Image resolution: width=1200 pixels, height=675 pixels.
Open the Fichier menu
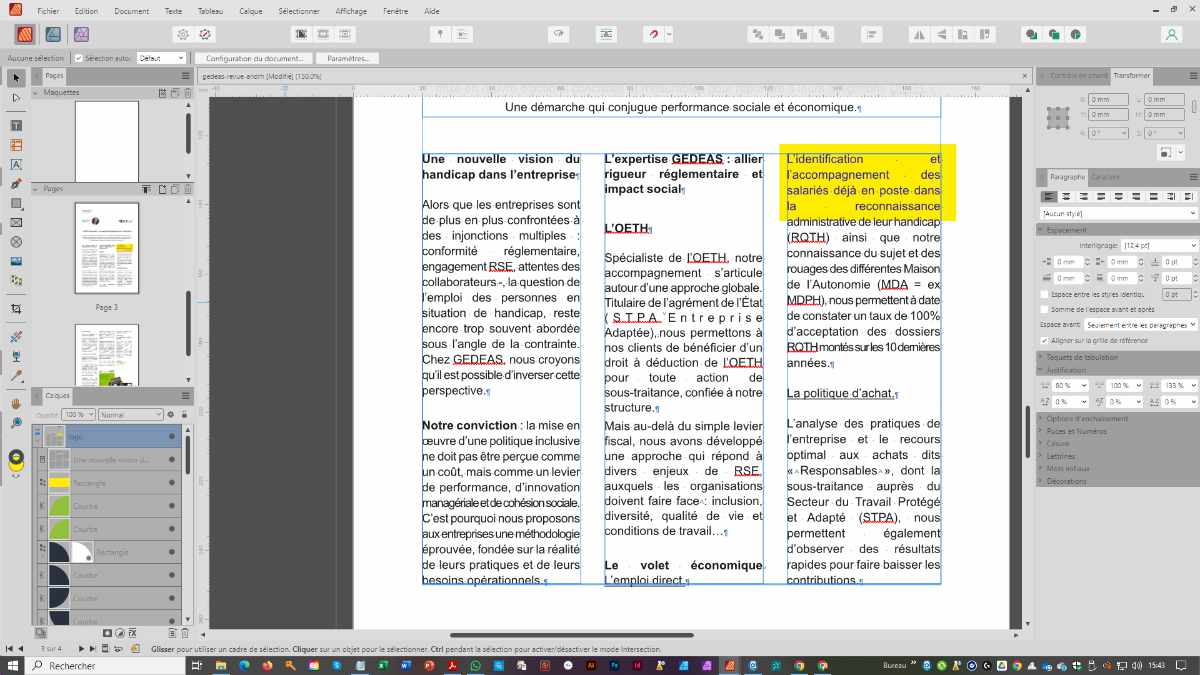(48, 10)
